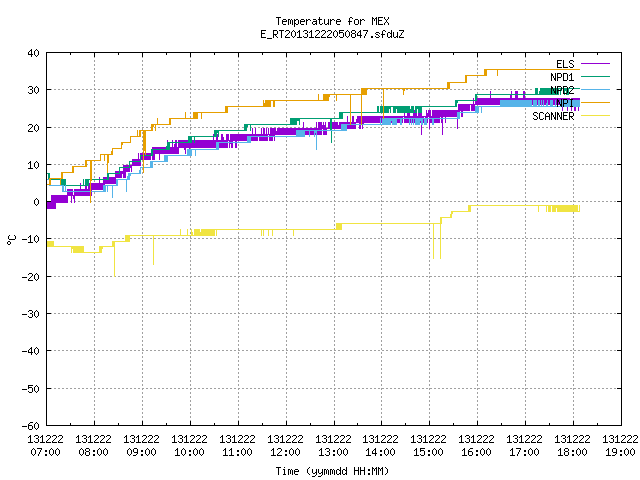Click the green NPD1 legend line sample
The image size is (640, 480).
[595, 76]
